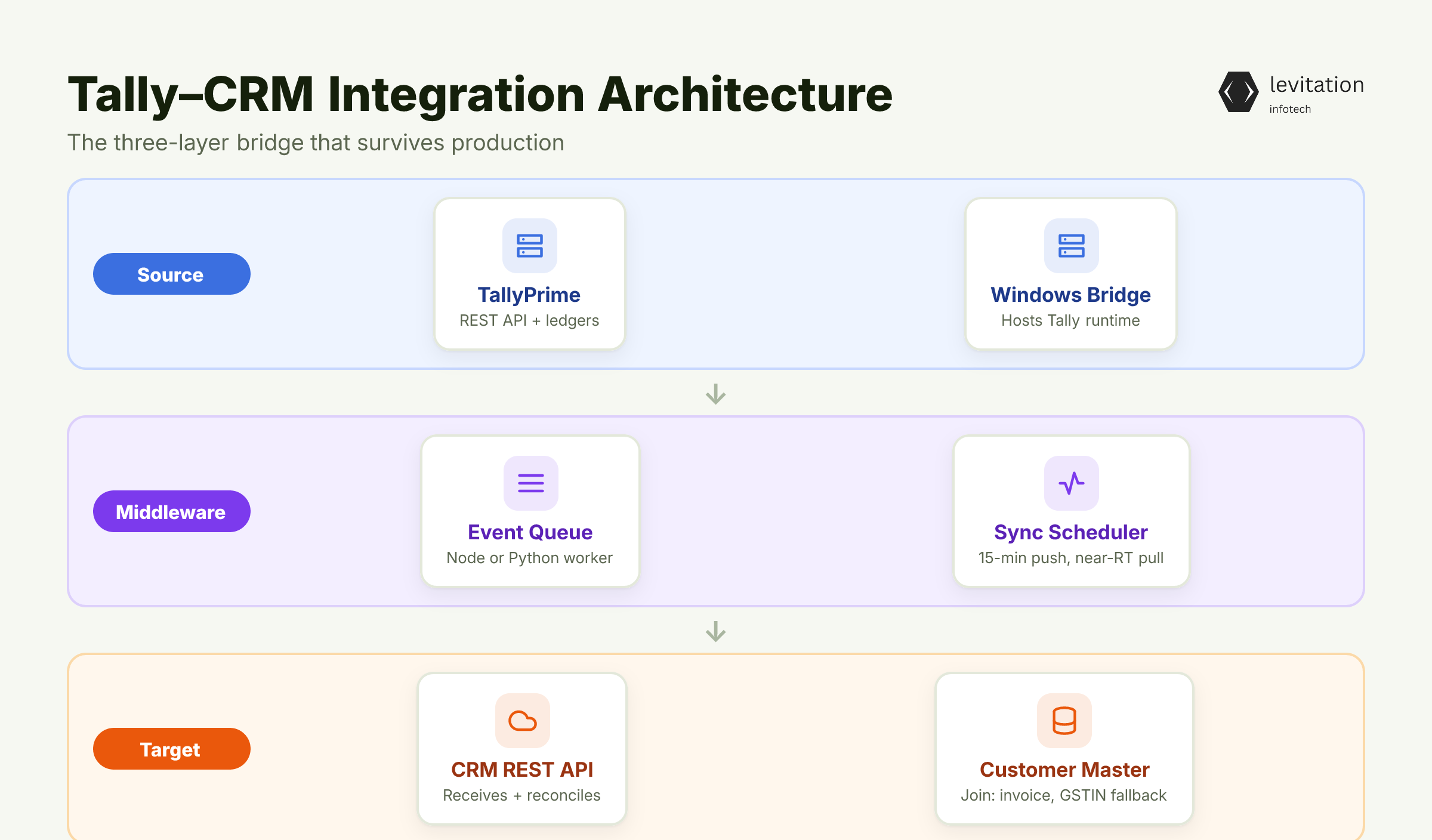The height and width of the screenshot is (840, 1432).
Task: Click the Sync Scheduler pulse icon
Action: 1072,483
